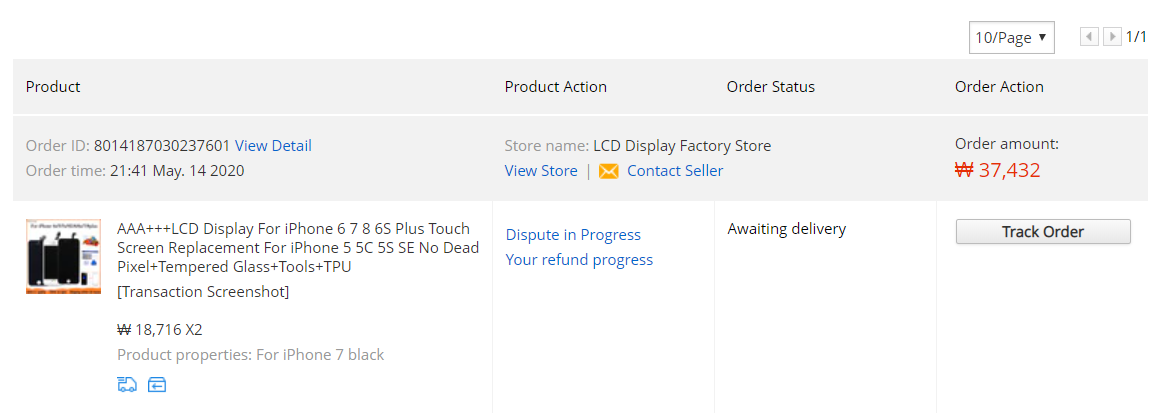
Task: Check Your refund progress link
Action: tap(579, 260)
